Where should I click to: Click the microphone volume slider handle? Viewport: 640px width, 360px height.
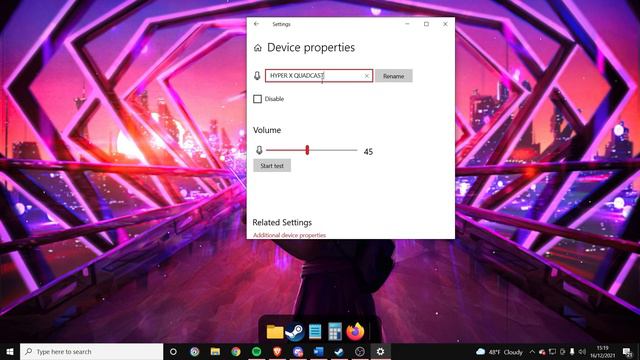click(307, 150)
